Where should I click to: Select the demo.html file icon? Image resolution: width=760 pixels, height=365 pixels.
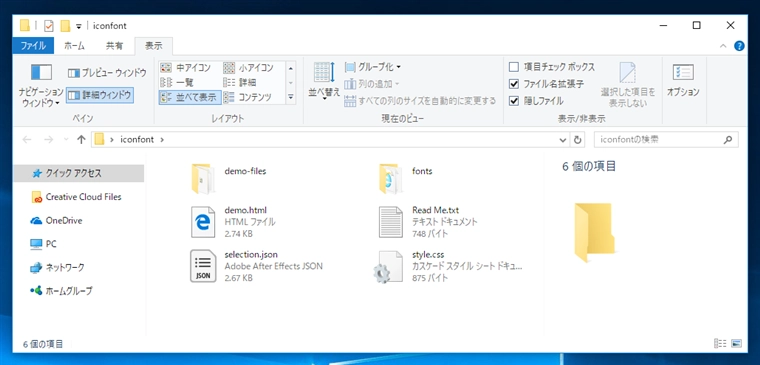(203, 222)
